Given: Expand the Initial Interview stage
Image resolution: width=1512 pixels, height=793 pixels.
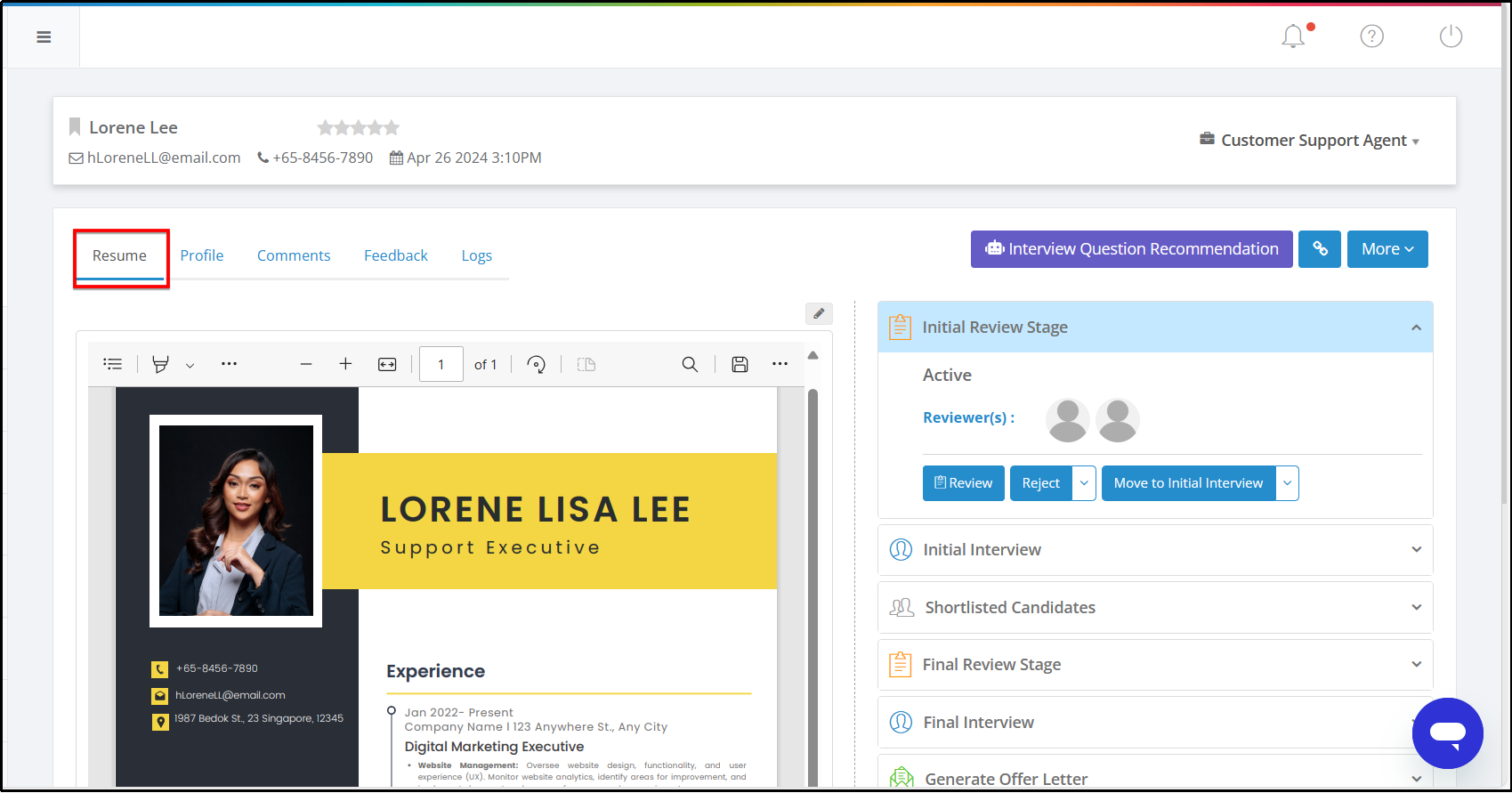Looking at the screenshot, I should [1155, 550].
